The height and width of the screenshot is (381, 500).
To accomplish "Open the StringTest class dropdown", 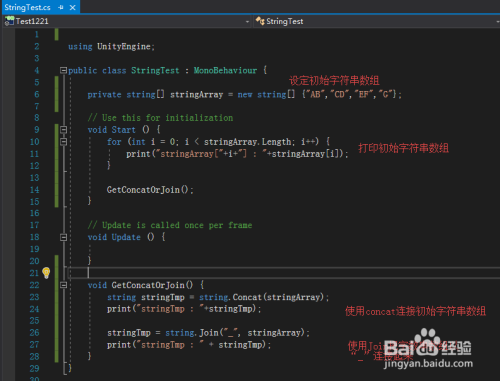I will [x=498, y=22].
